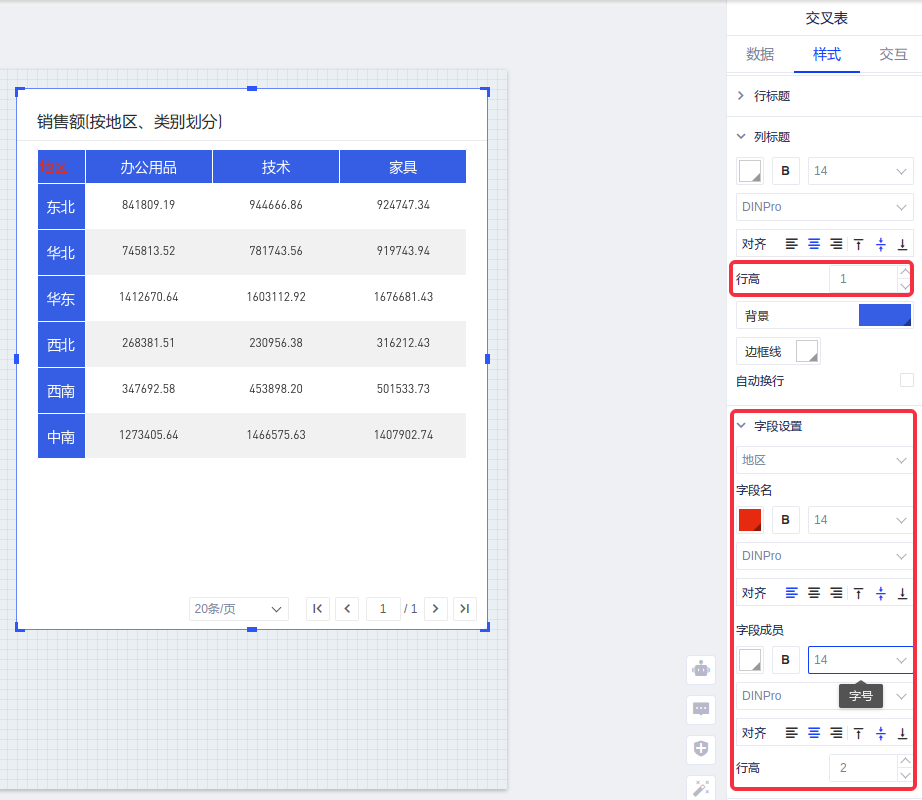This screenshot has height=800, width=922.
Task: Click the 边框线 border color button
Action: tap(806, 351)
